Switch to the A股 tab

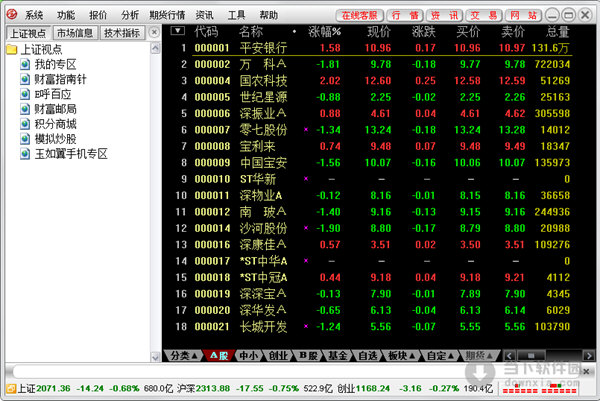[x=218, y=356]
